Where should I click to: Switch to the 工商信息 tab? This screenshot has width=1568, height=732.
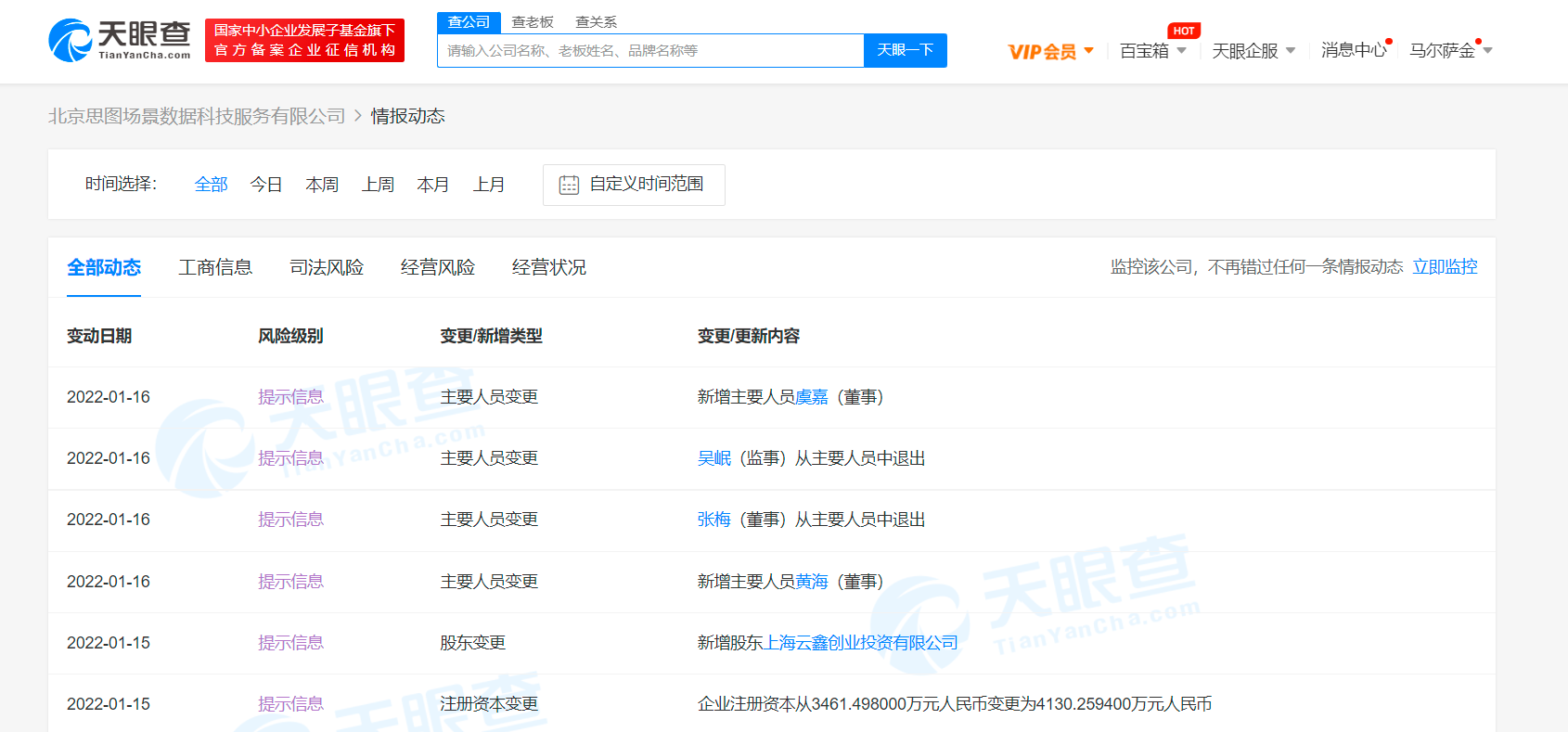pyautogui.click(x=215, y=267)
